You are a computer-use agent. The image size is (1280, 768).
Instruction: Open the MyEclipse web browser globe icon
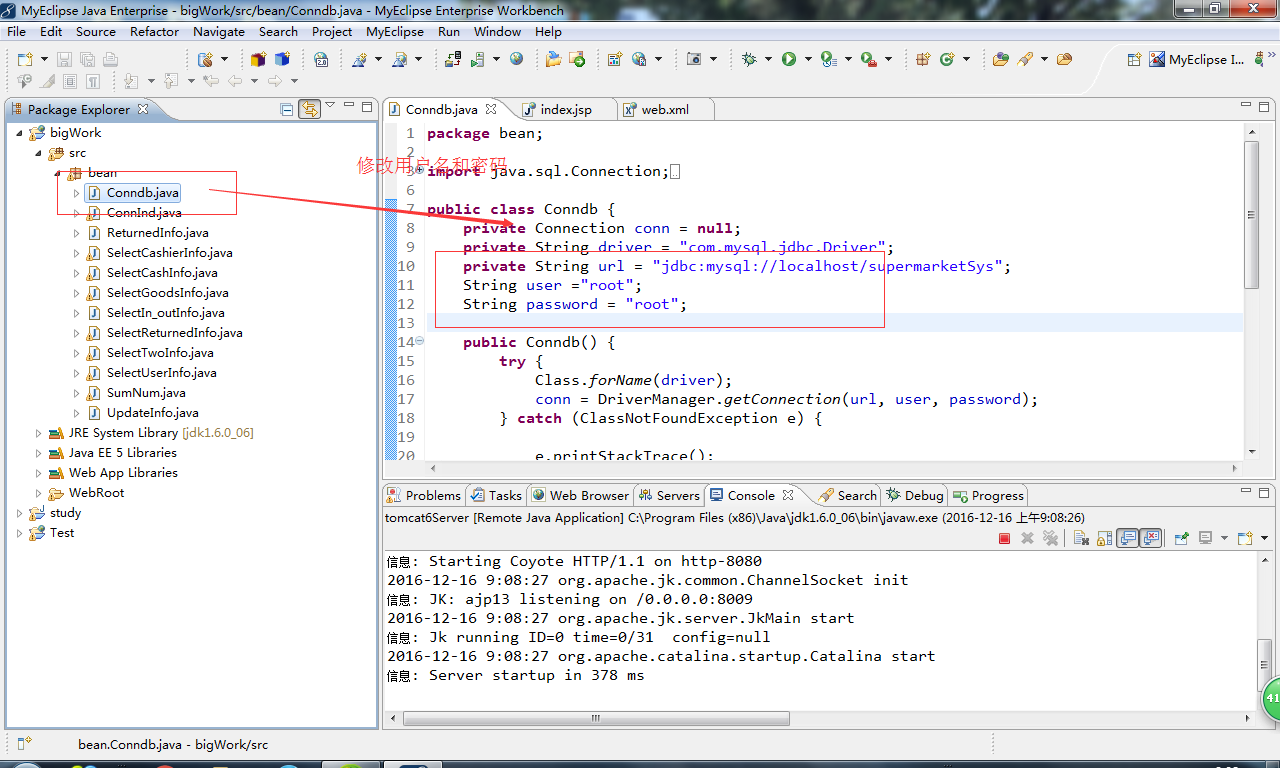(x=516, y=59)
